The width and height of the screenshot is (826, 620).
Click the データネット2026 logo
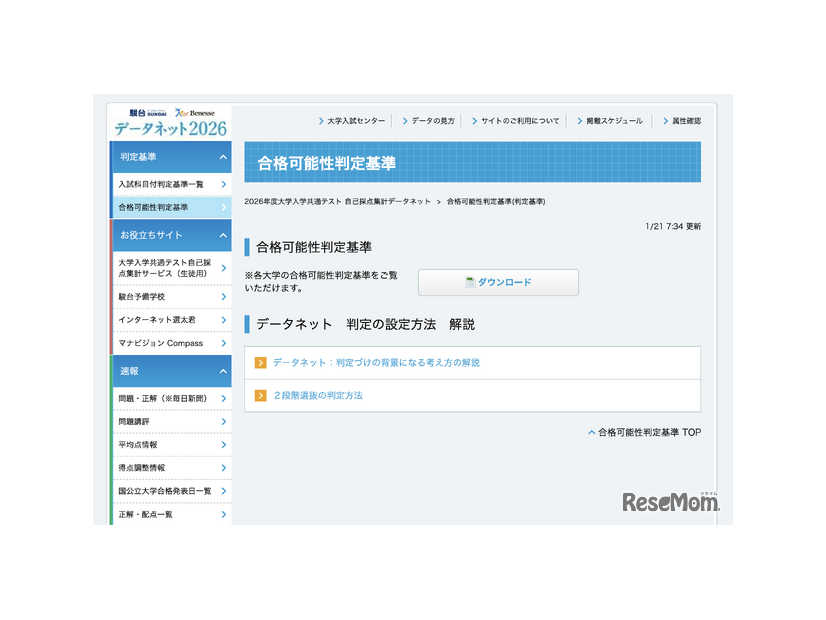(x=170, y=128)
